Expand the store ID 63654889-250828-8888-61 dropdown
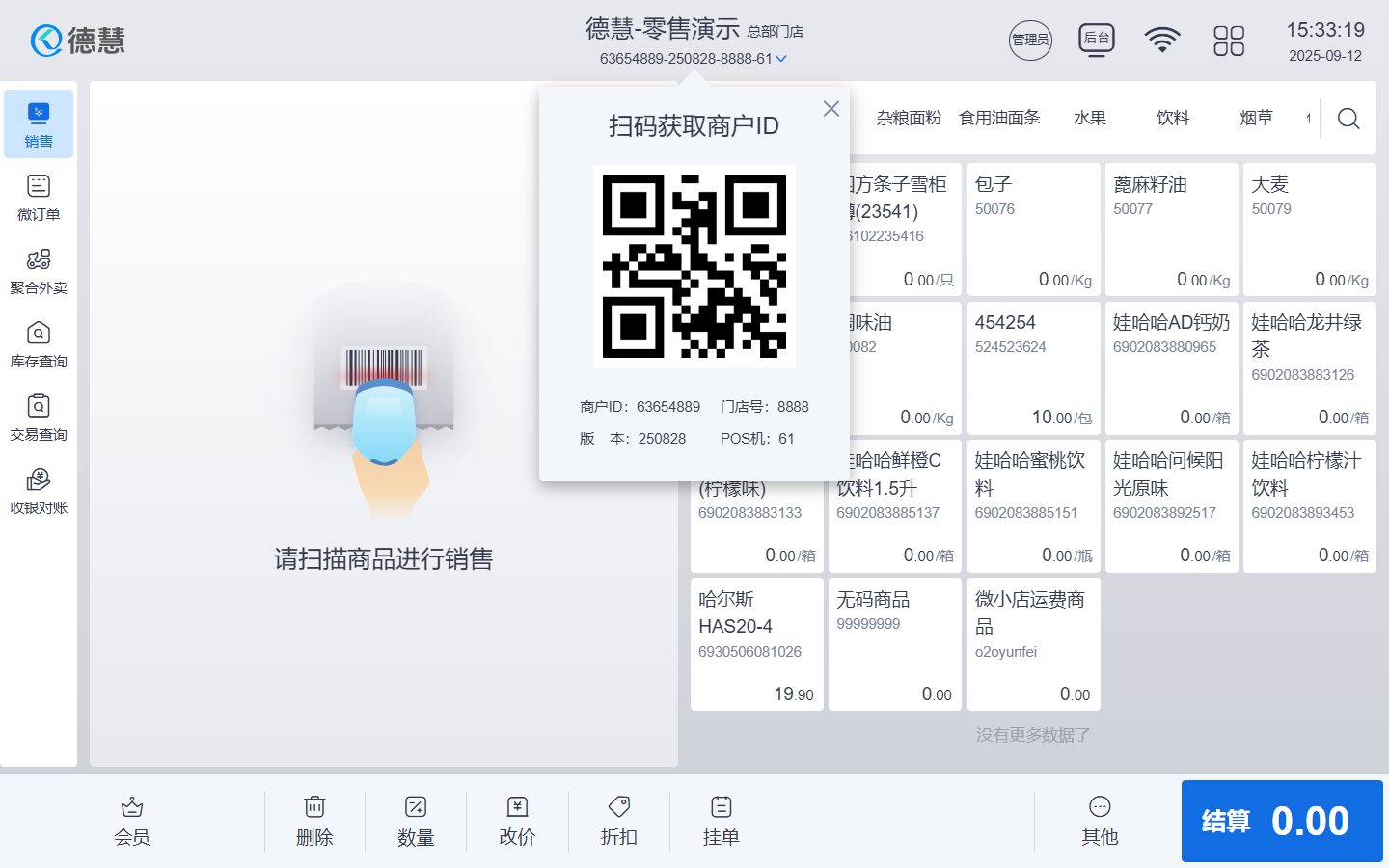 pyautogui.click(x=694, y=58)
